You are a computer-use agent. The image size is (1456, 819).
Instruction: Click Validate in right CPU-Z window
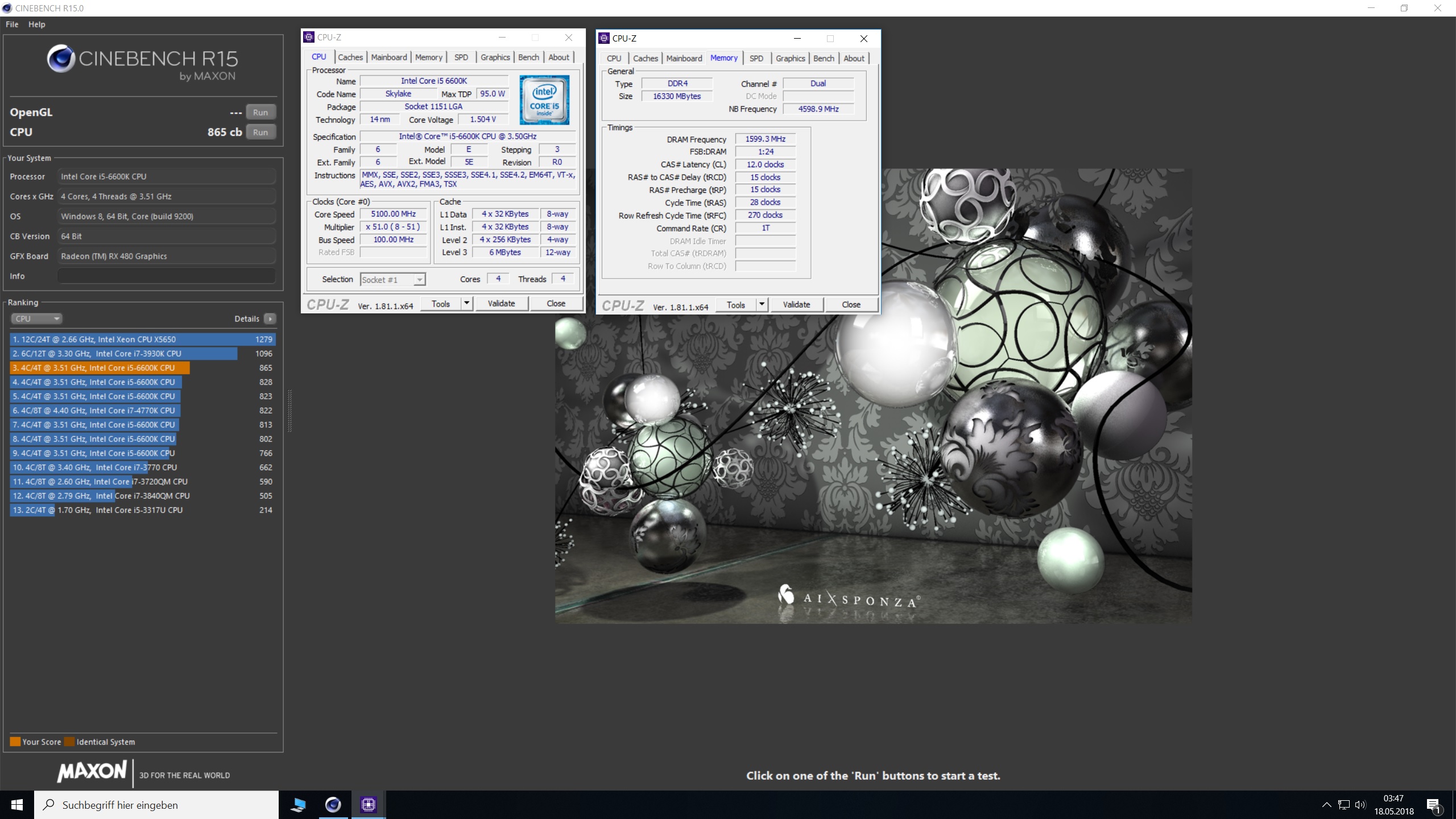[x=797, y=304]
